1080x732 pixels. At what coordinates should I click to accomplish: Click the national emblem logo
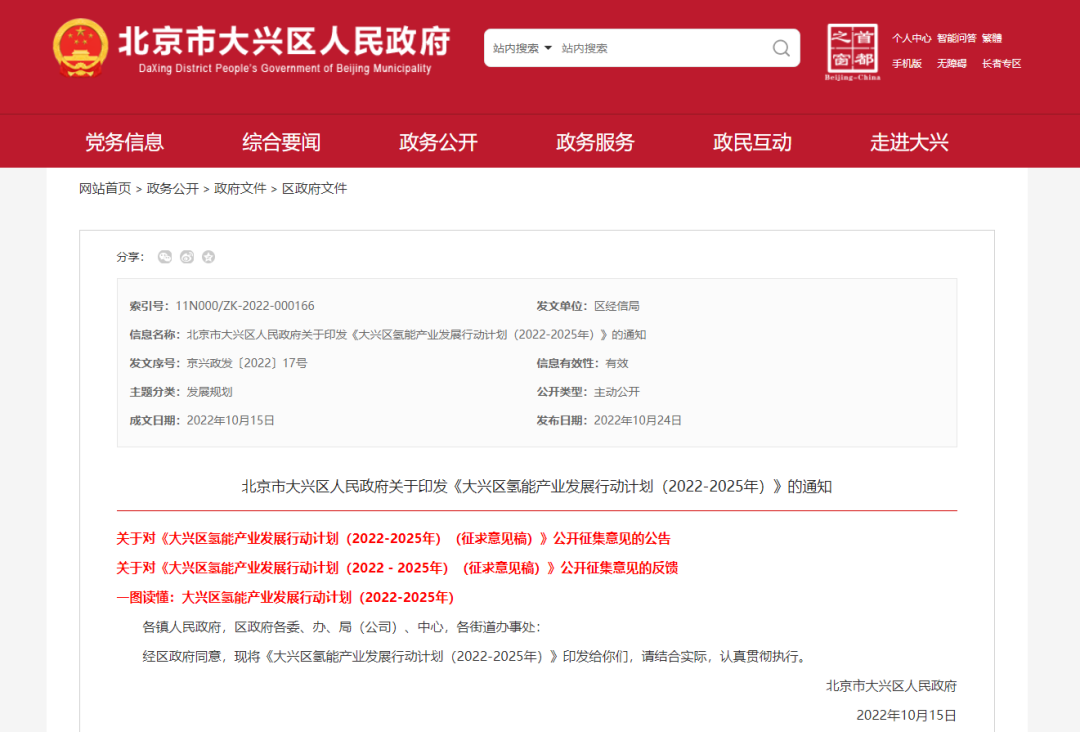(x=81, y=47)
